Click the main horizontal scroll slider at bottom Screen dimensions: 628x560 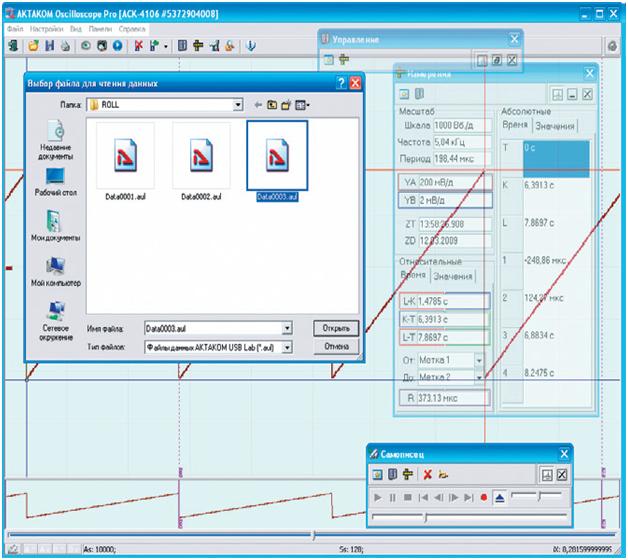click(312, 535)
